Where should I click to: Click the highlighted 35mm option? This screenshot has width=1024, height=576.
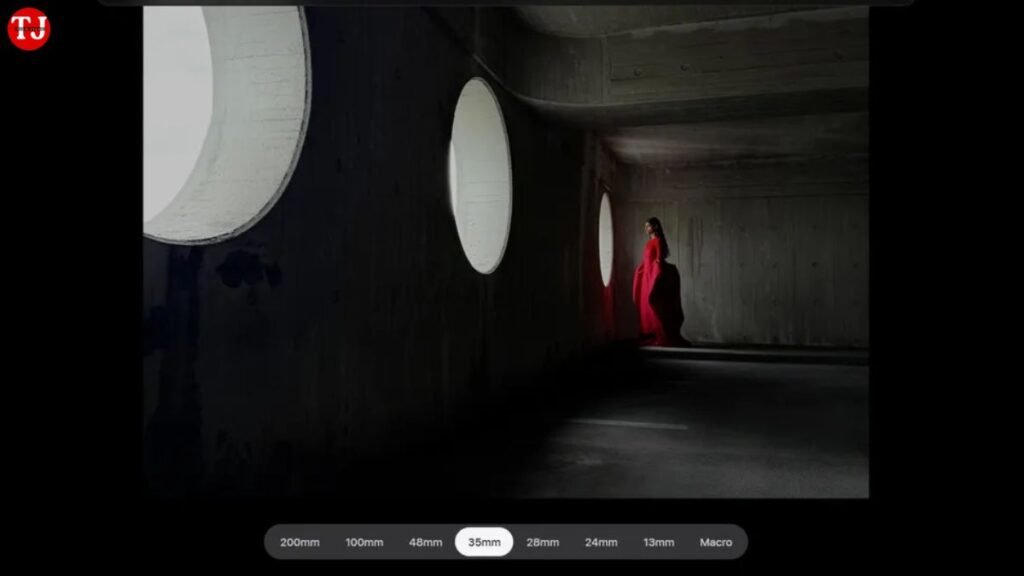click(x=484, y=542)
